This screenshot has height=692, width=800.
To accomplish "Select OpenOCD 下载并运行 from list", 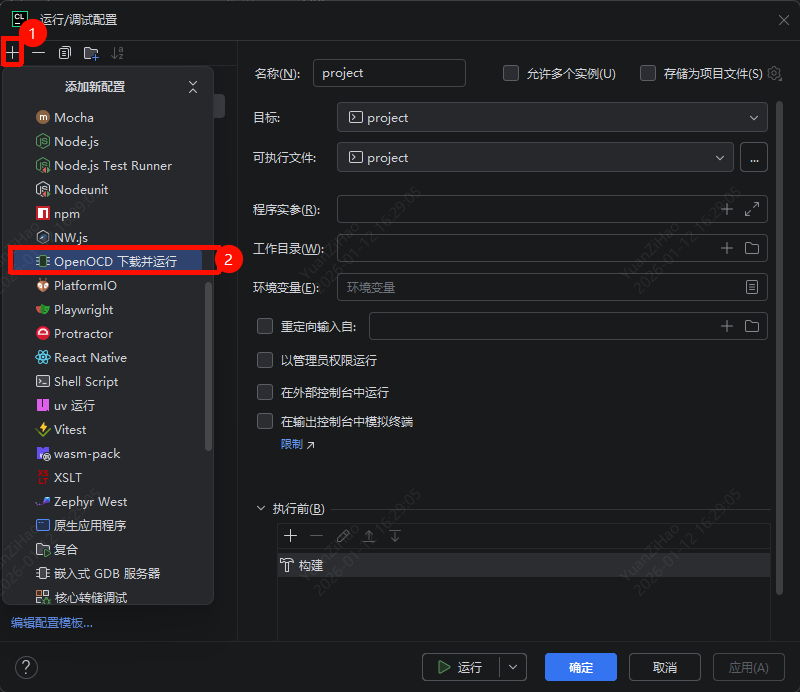I will [114, 261].
